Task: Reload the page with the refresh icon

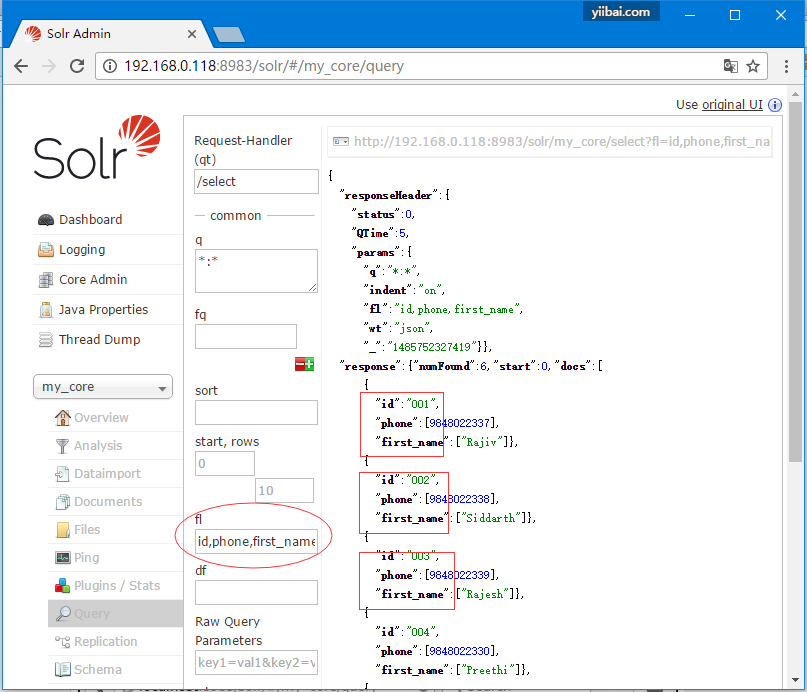Action: (77, 66)
